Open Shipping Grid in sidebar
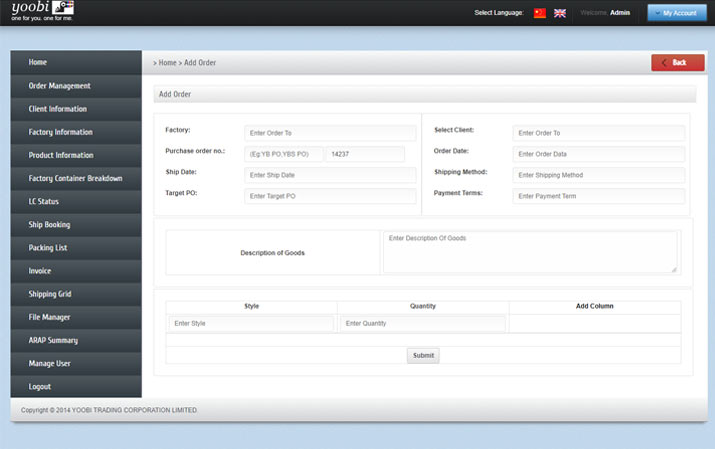The width and height of the screenshot is (715, 449). pyautogui.click(x=76, y=294)
